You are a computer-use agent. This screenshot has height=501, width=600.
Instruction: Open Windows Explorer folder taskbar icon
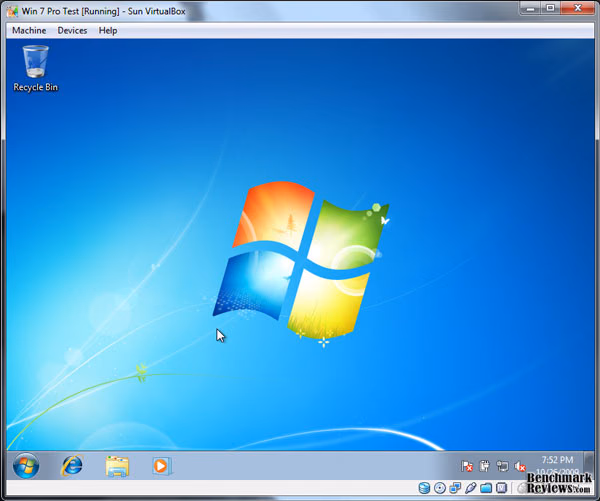click(x=117, y=466)
